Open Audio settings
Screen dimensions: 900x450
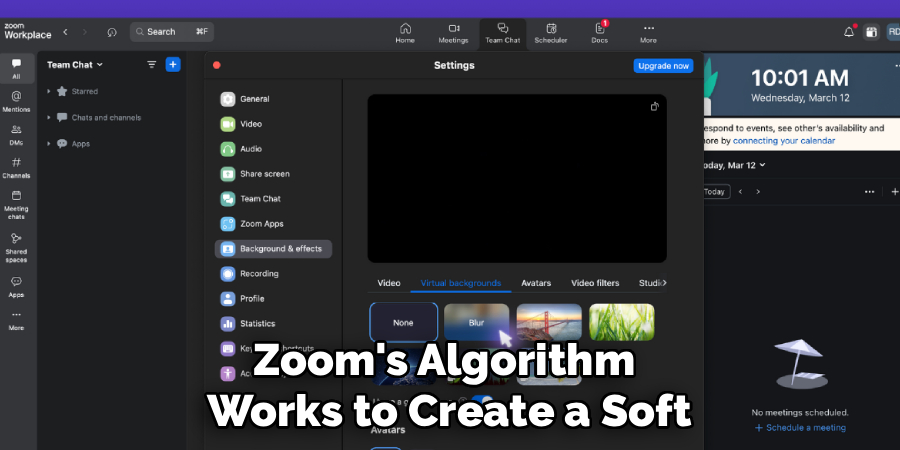coord(273,149)
